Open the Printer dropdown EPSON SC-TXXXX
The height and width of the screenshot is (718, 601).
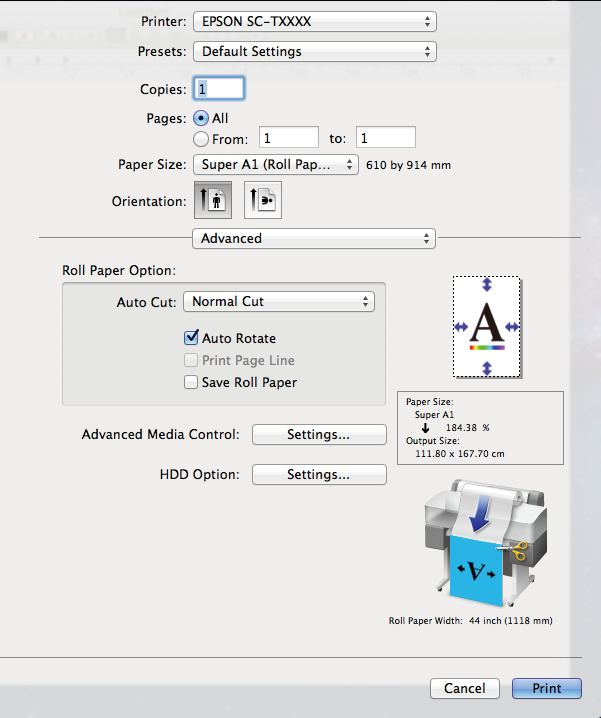pos(315,22)
